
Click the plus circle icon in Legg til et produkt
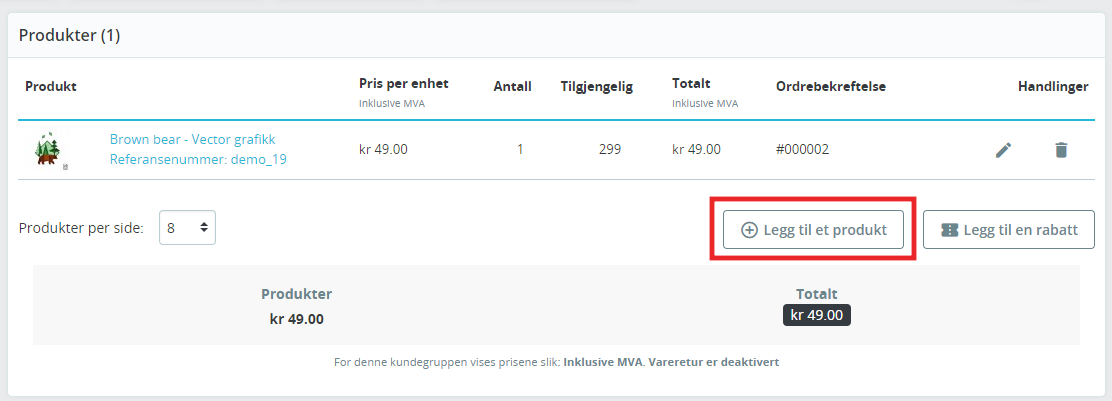(x=749, y=230)
